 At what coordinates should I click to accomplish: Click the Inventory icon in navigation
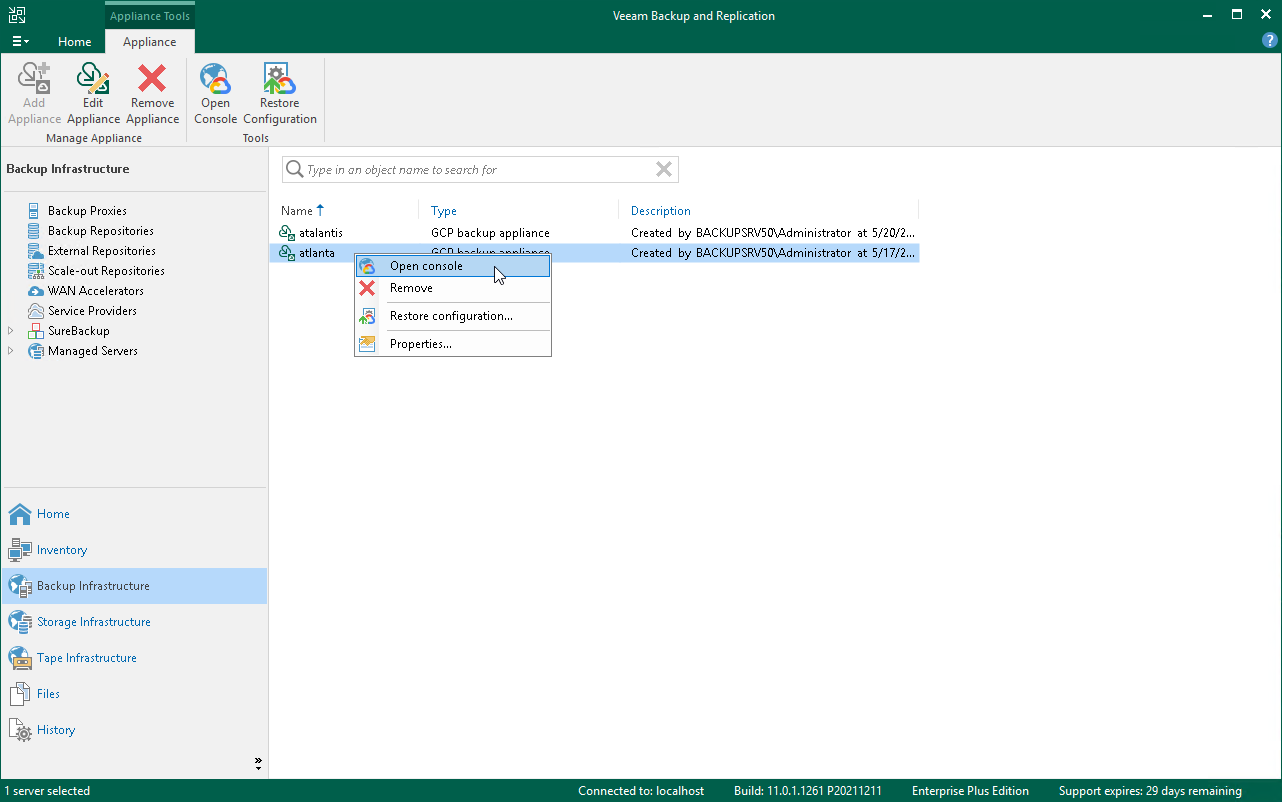click(20, 550)
